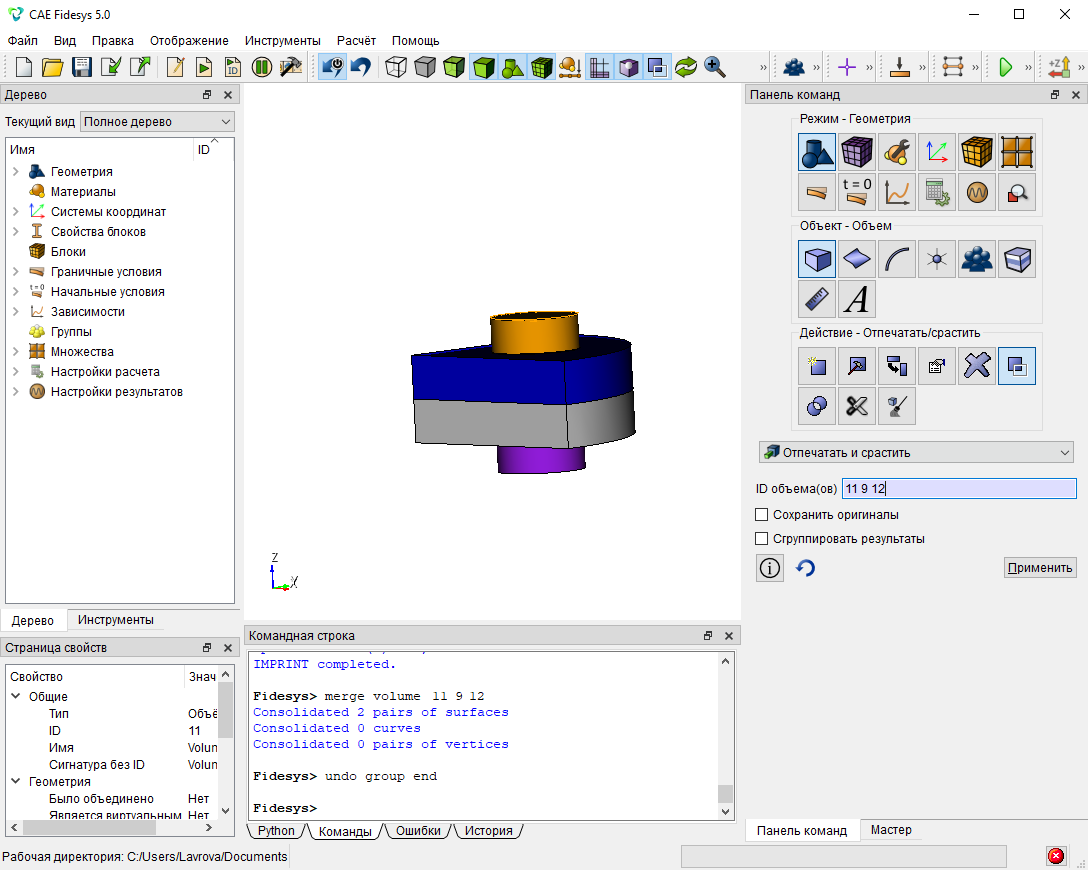Switch to the Ошибки tab
Image resolution: width=1088 pixels, height=870 pixels.
[418, 830]
